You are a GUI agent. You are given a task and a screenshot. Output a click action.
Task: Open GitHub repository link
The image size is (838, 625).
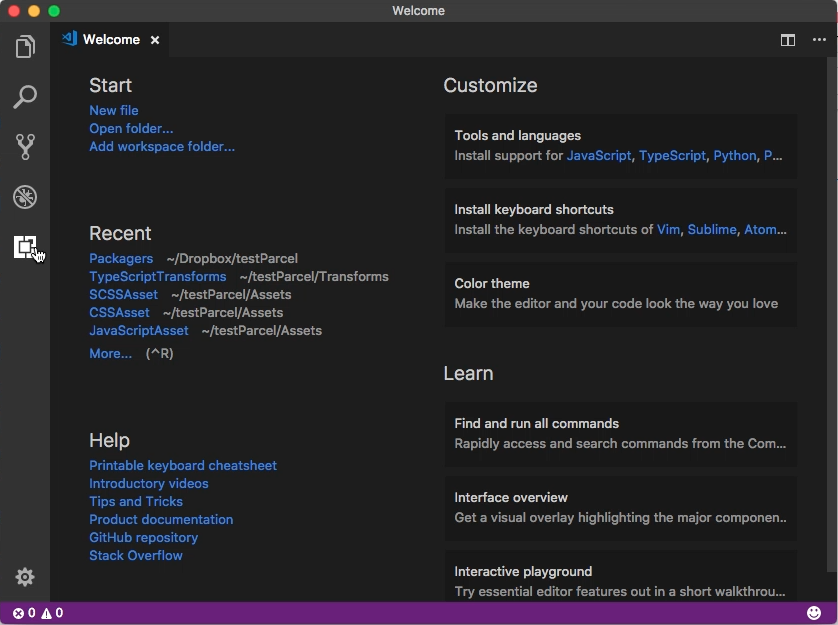143,538
